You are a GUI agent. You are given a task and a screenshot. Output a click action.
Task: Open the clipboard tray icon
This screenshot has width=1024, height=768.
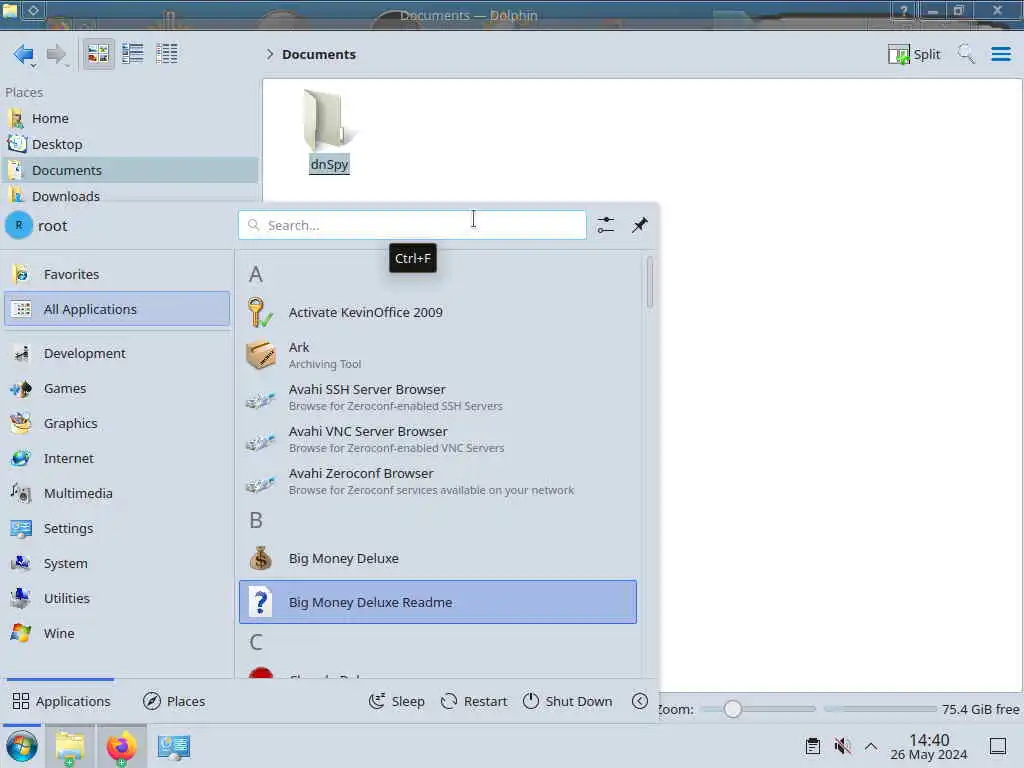coord(812,746)
